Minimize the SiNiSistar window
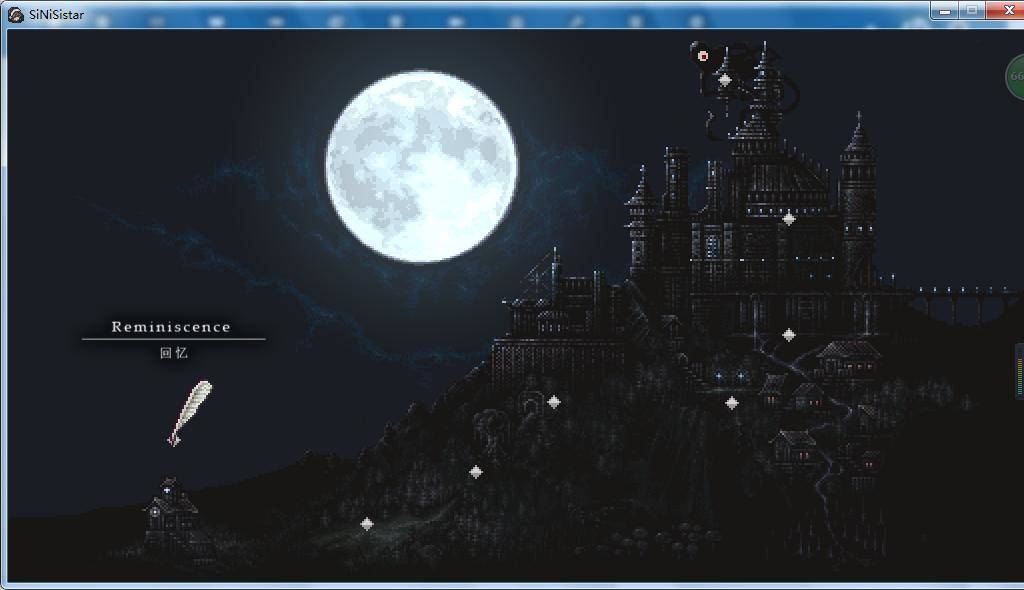1024x590 pixels. [945, 10]
